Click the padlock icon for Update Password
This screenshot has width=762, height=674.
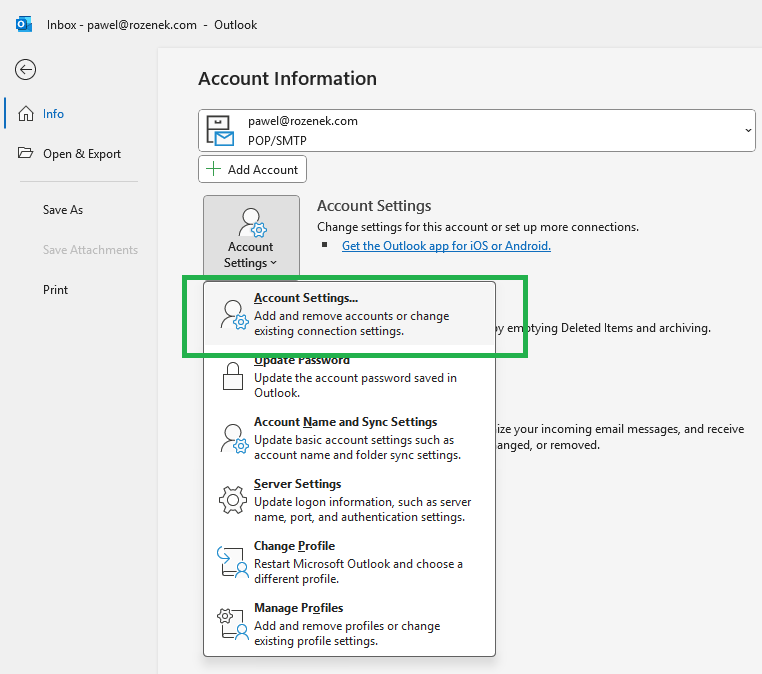[233, 376]
